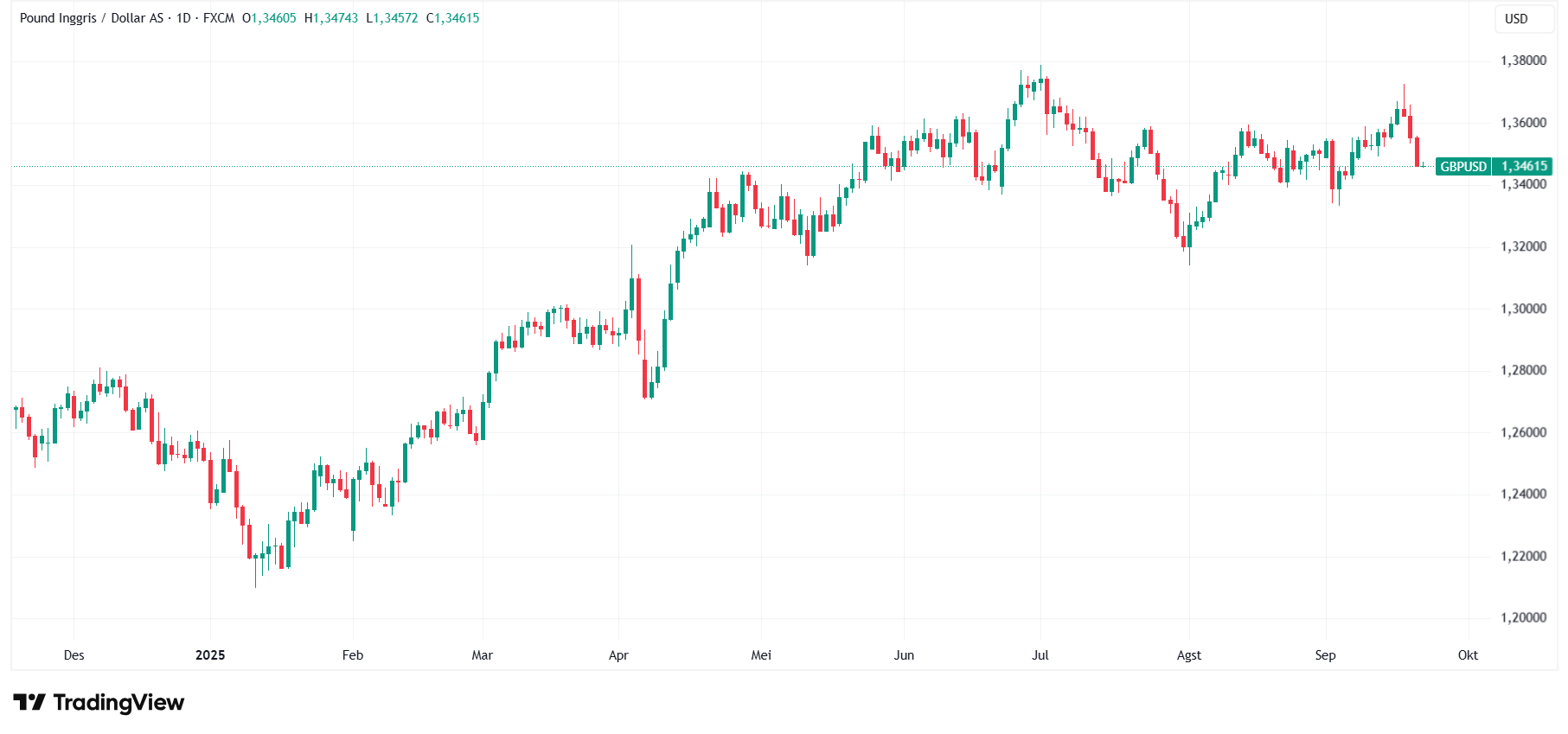Click the 1,34000 price axis label

(x=1524, y=184)
